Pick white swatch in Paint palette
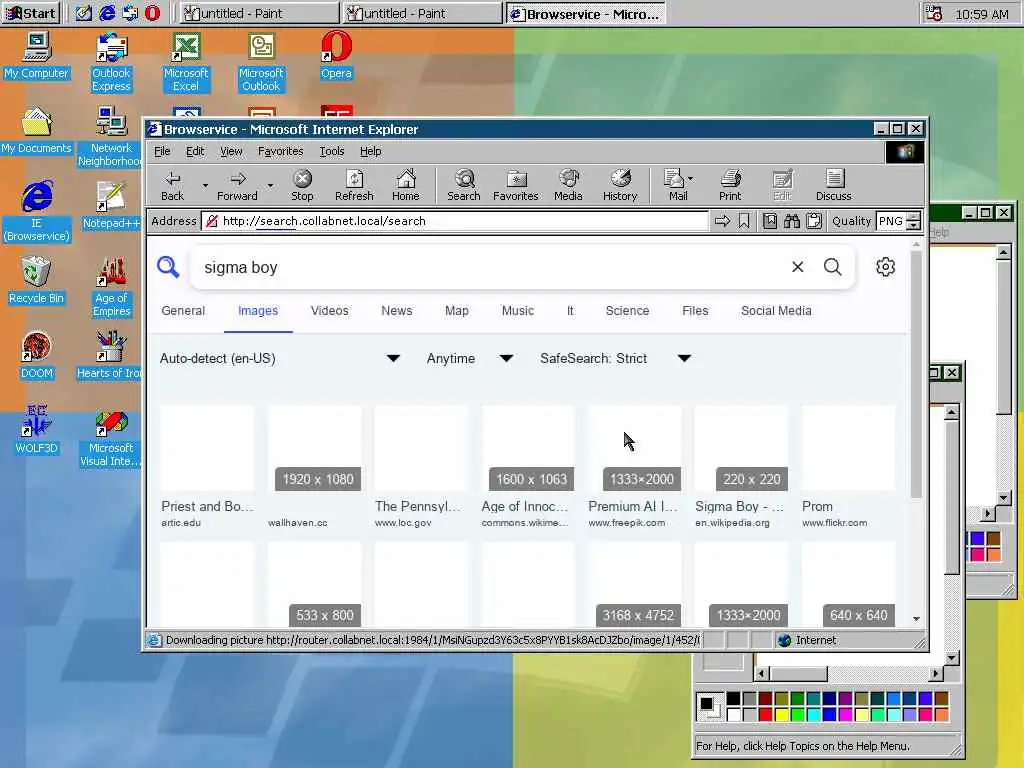 click(733, 714)
